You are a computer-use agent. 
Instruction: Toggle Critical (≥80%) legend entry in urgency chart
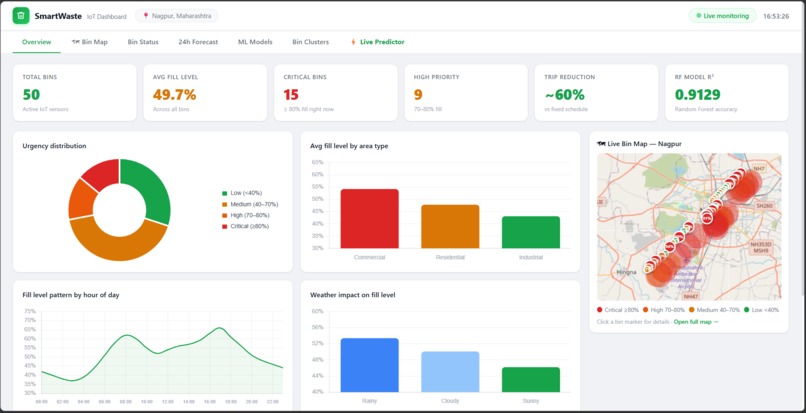point(245,226)
